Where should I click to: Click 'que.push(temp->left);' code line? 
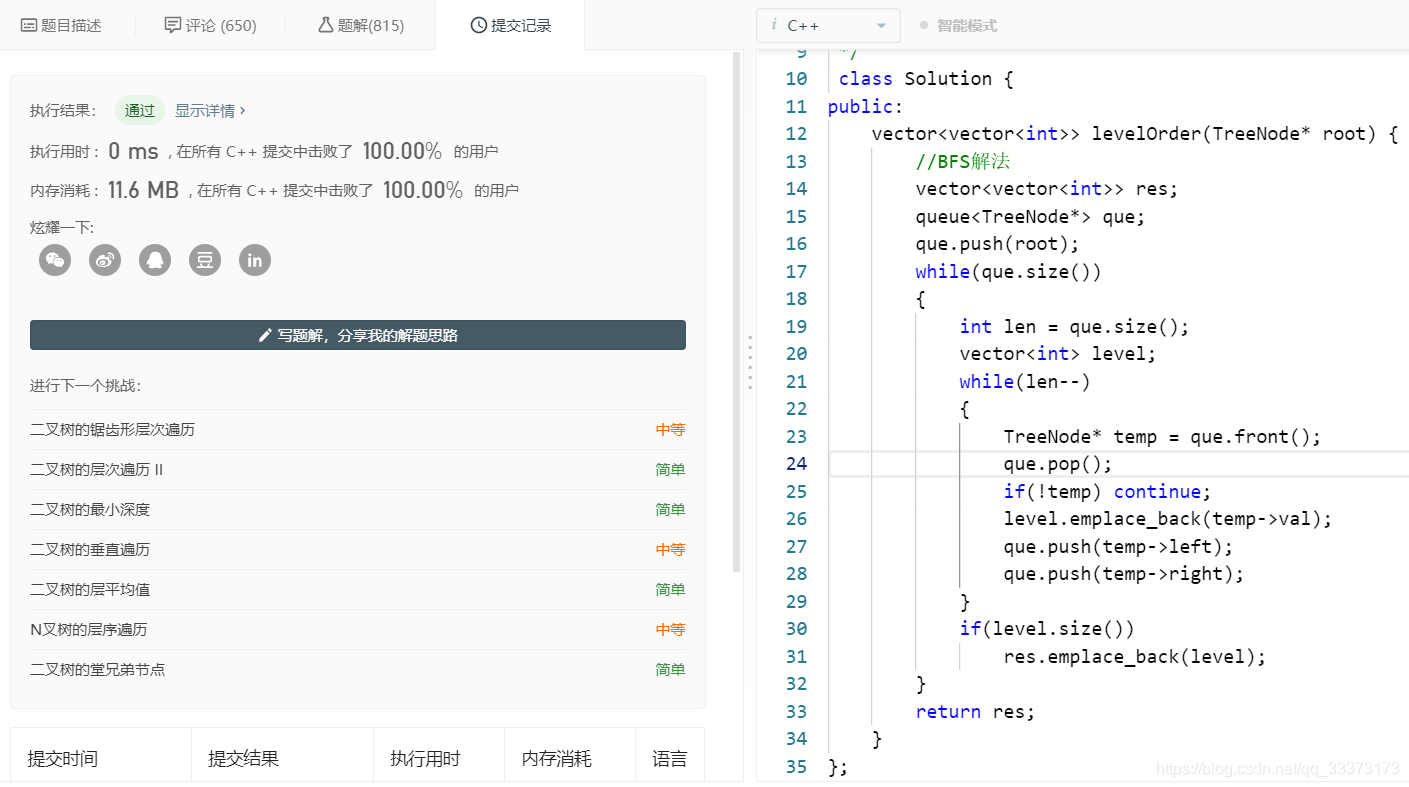(1118, 547)
